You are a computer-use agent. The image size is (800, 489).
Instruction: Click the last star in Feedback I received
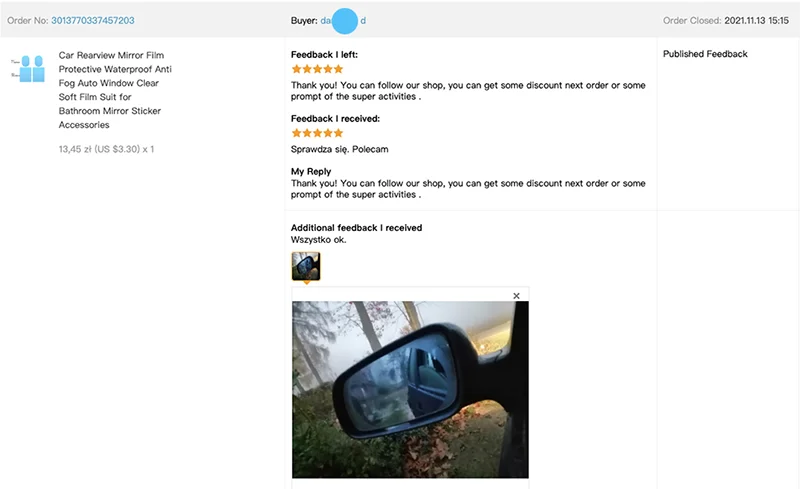pyautogui.click(x=338, y=133)
